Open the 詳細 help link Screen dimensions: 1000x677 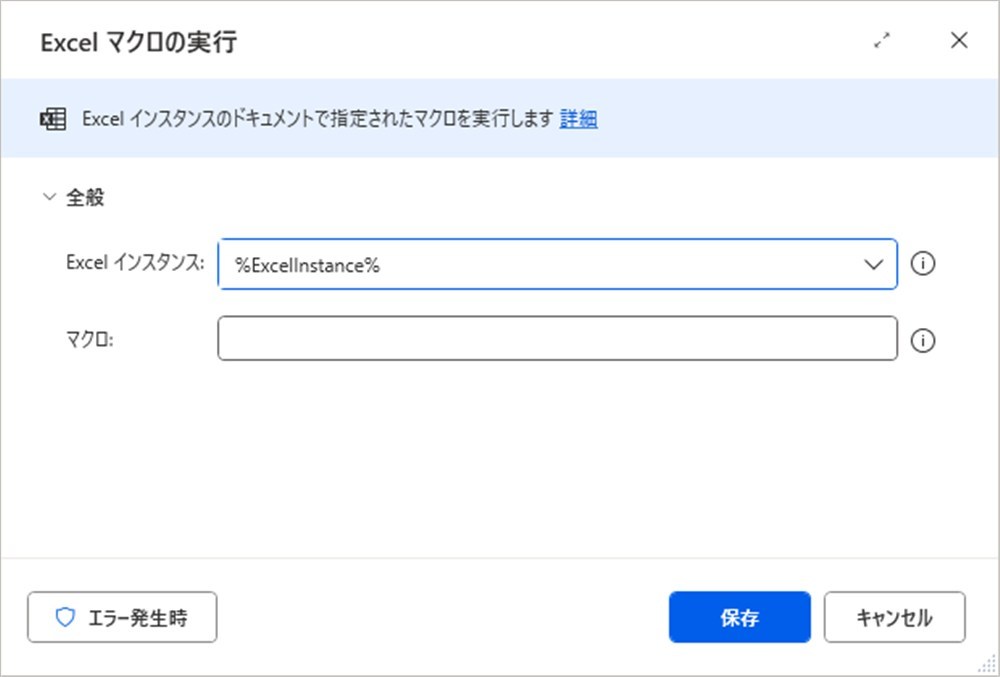click(578, 119)
